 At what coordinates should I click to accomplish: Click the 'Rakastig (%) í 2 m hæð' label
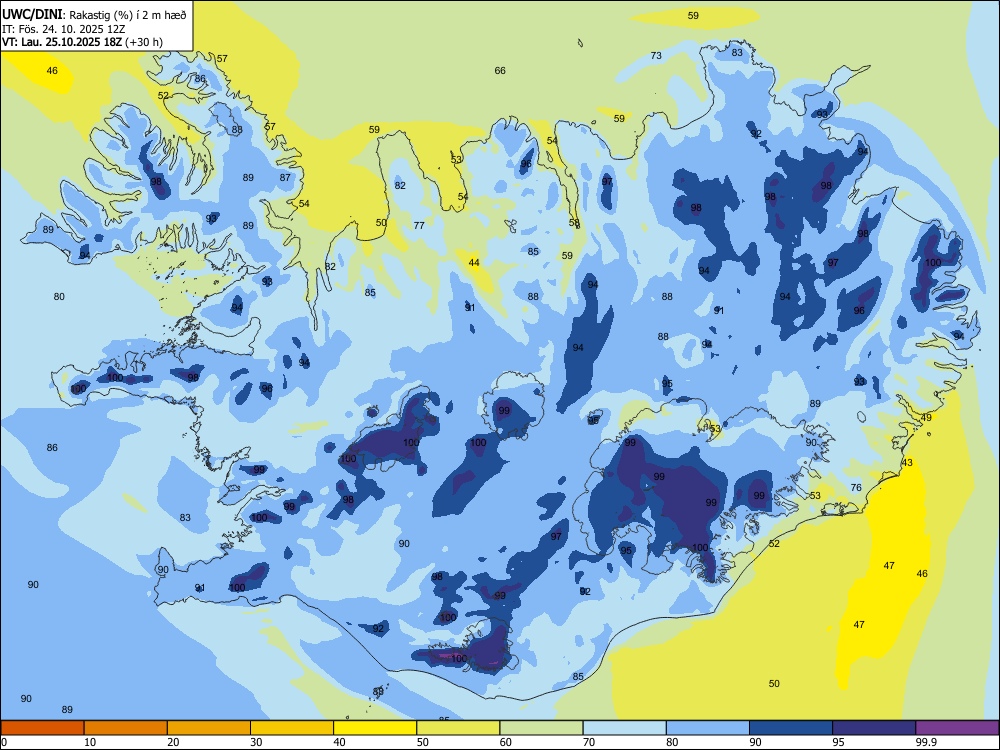[x=128, y=15]
